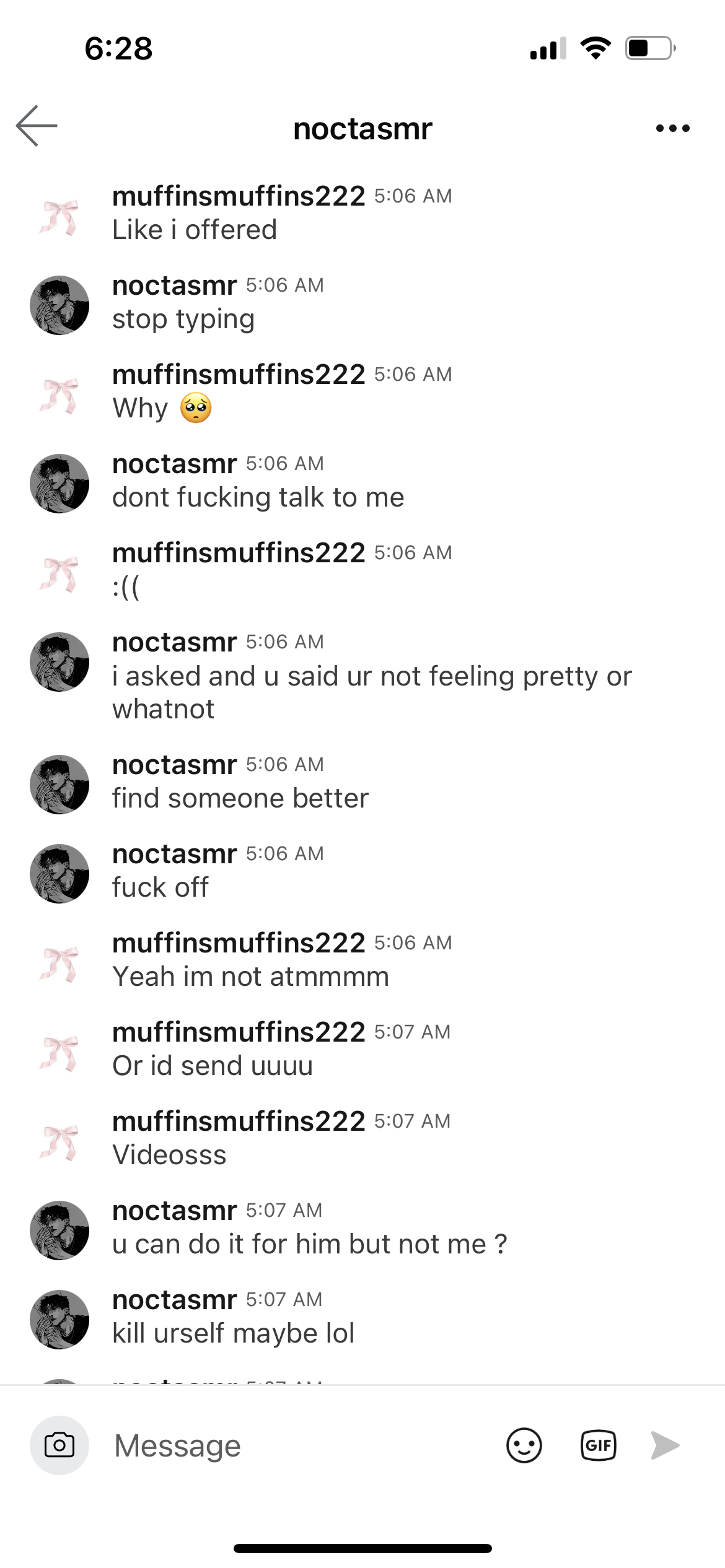Tap the 6:28 status bar clock

(x=118, y=48)
